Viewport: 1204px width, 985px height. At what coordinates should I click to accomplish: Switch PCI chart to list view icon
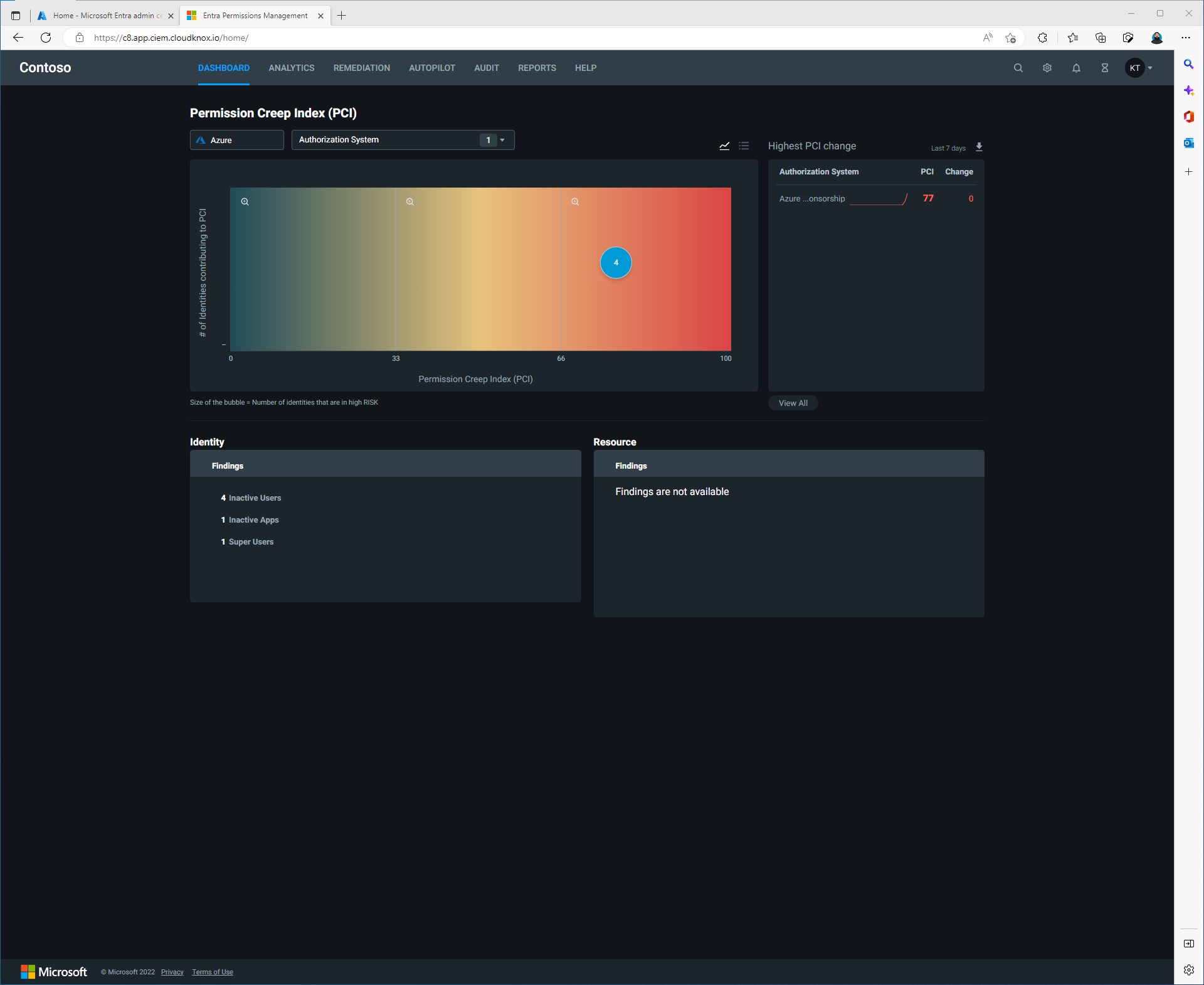[x=744, y=146]
